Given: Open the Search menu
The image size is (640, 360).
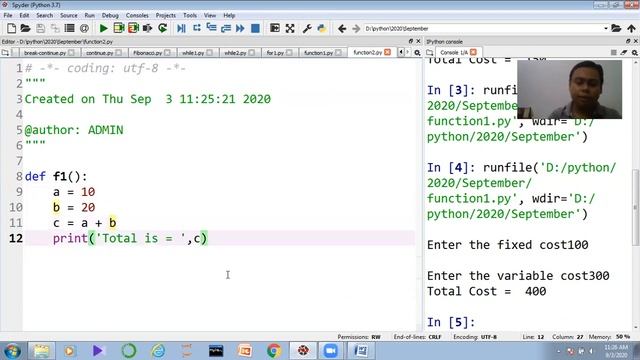Looking at the screenshot, I should tap(44, 16).
